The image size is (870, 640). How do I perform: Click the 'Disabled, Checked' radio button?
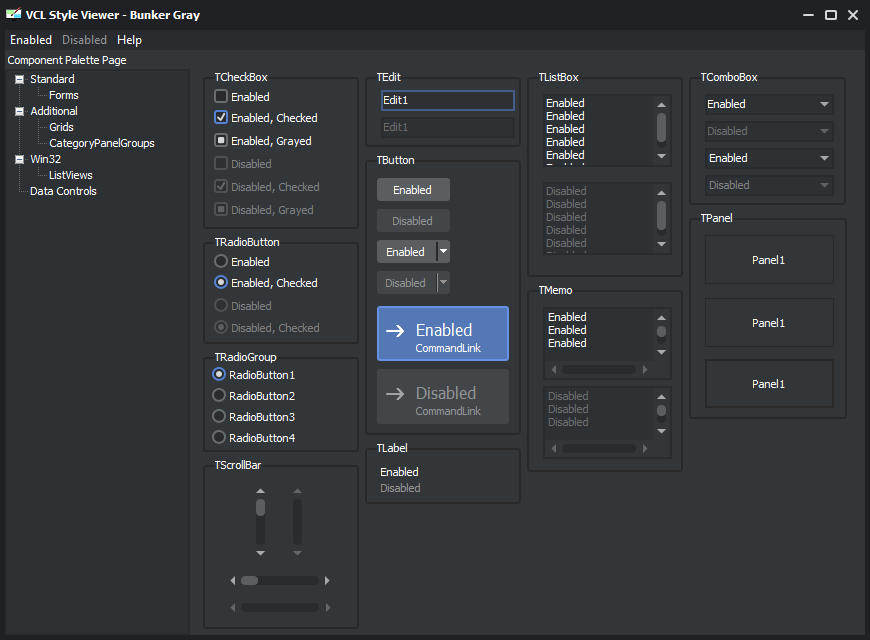[x=221, y=327]
